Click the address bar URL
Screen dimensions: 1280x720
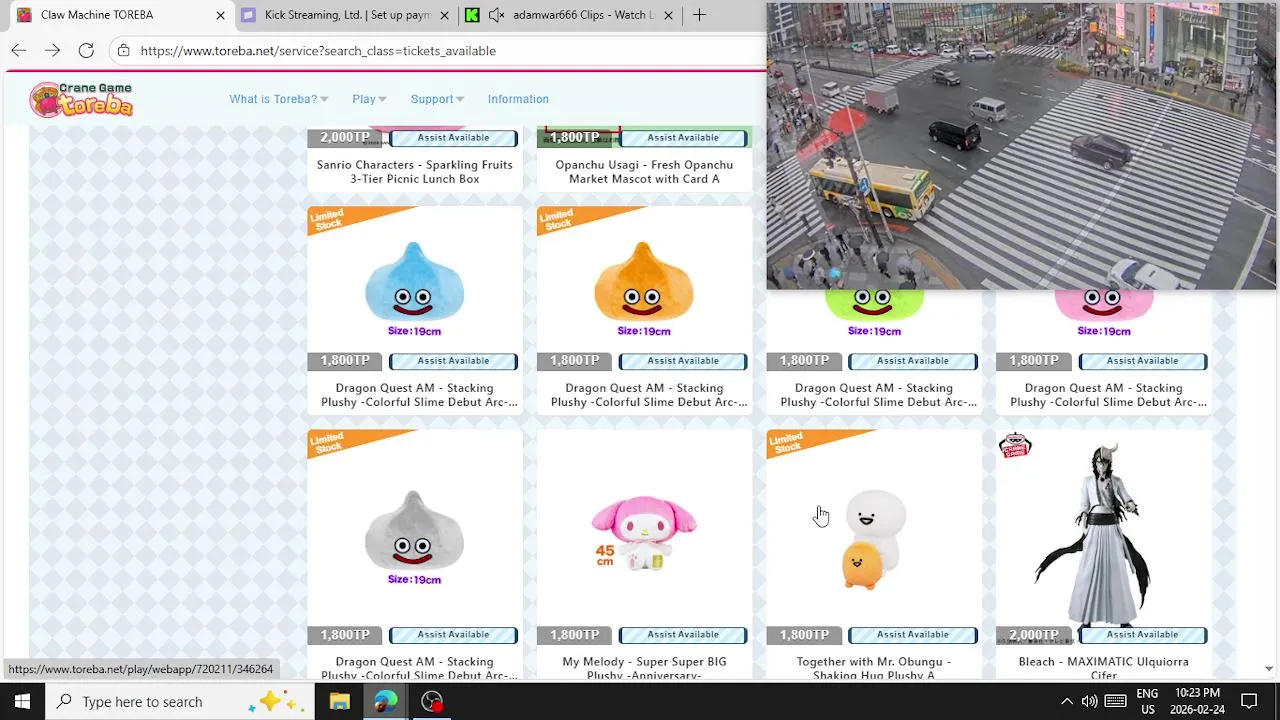[318, 51]
